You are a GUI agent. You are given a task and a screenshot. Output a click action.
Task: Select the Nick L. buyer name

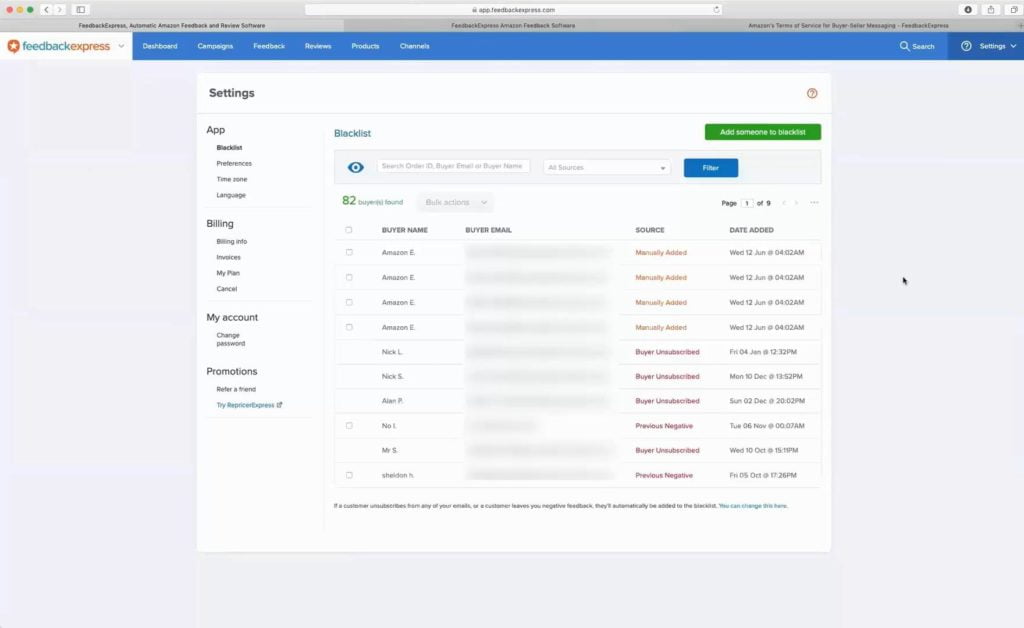[x=392, y=352]
